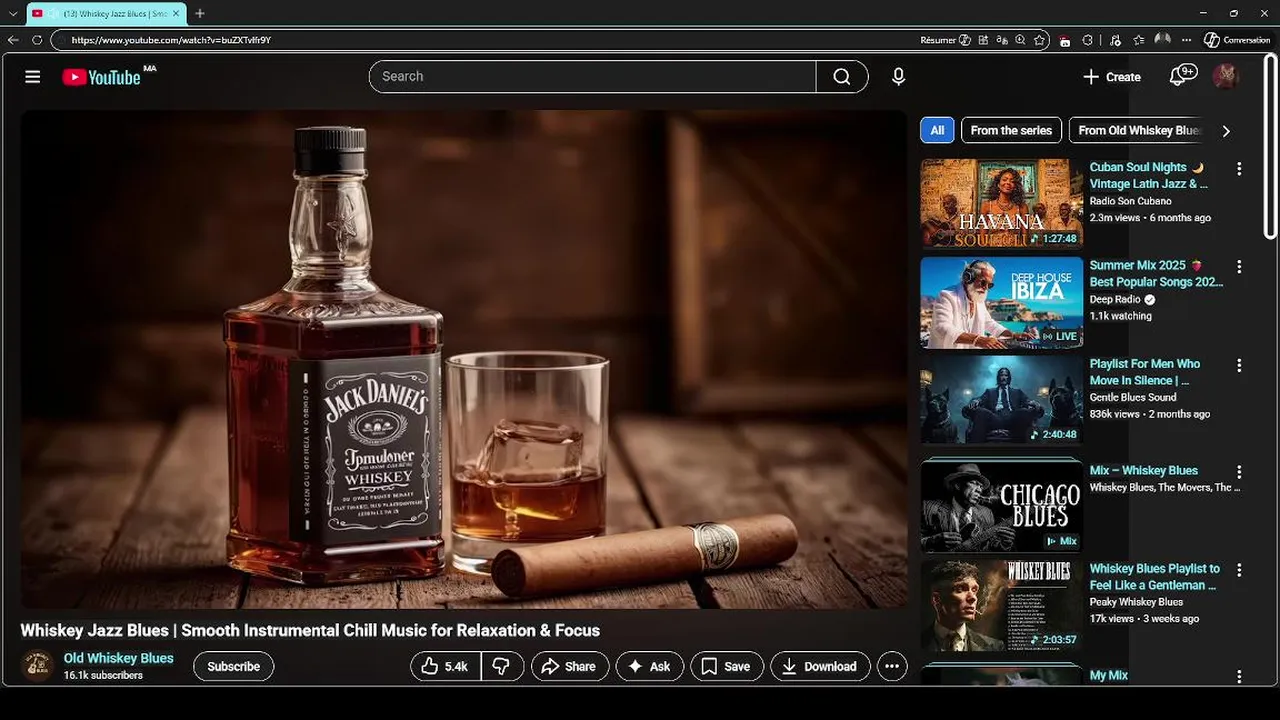Open Old Whiskey Blues channel name link
Image resolution: width=1280 pixels, height=720 pixels.
[x=119, y=658]
